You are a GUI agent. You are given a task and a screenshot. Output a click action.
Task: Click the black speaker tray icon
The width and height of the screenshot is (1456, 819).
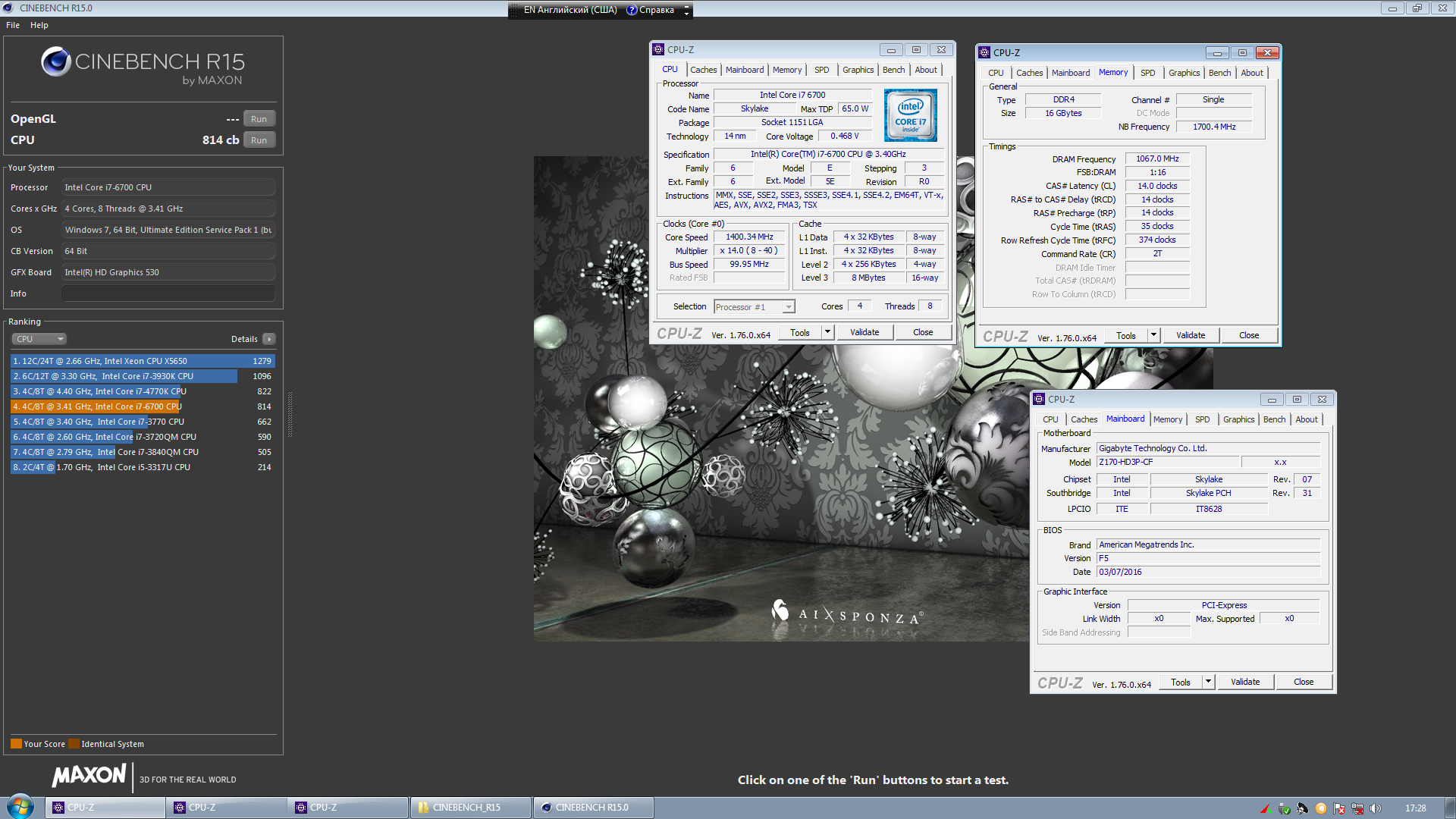(x=1302, y=808)
